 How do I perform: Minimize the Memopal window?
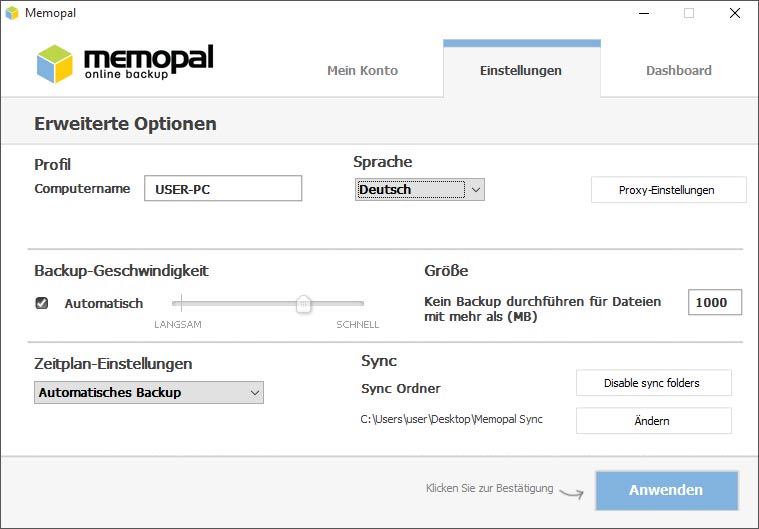click(644, 13)
